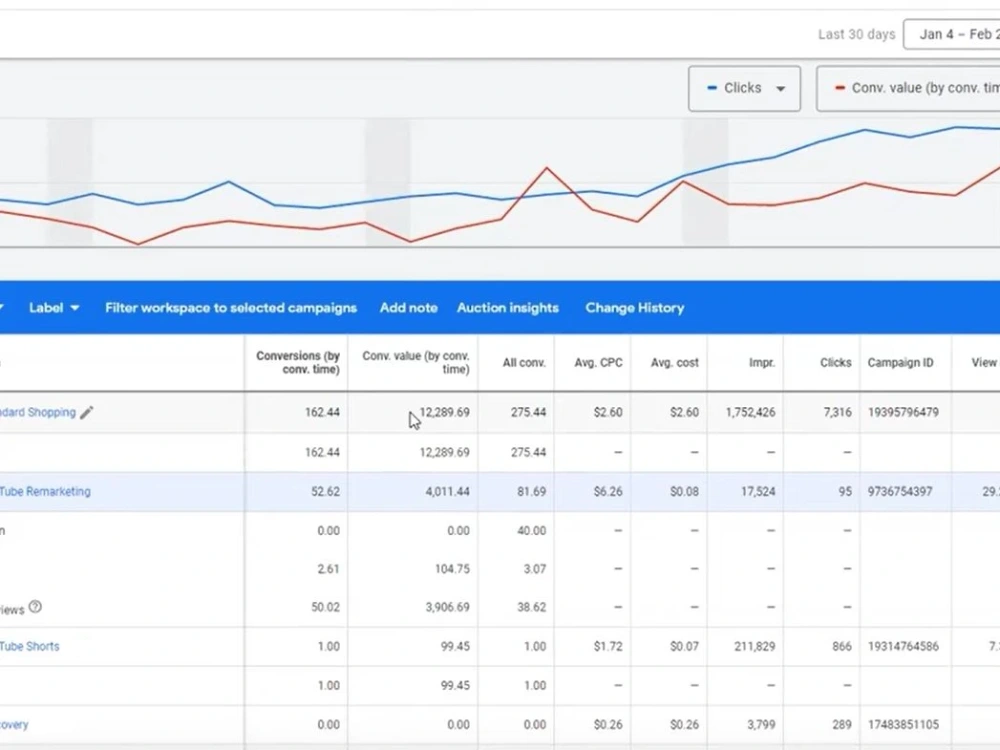Click campaign ID 9736754397

tap(900, 492)
